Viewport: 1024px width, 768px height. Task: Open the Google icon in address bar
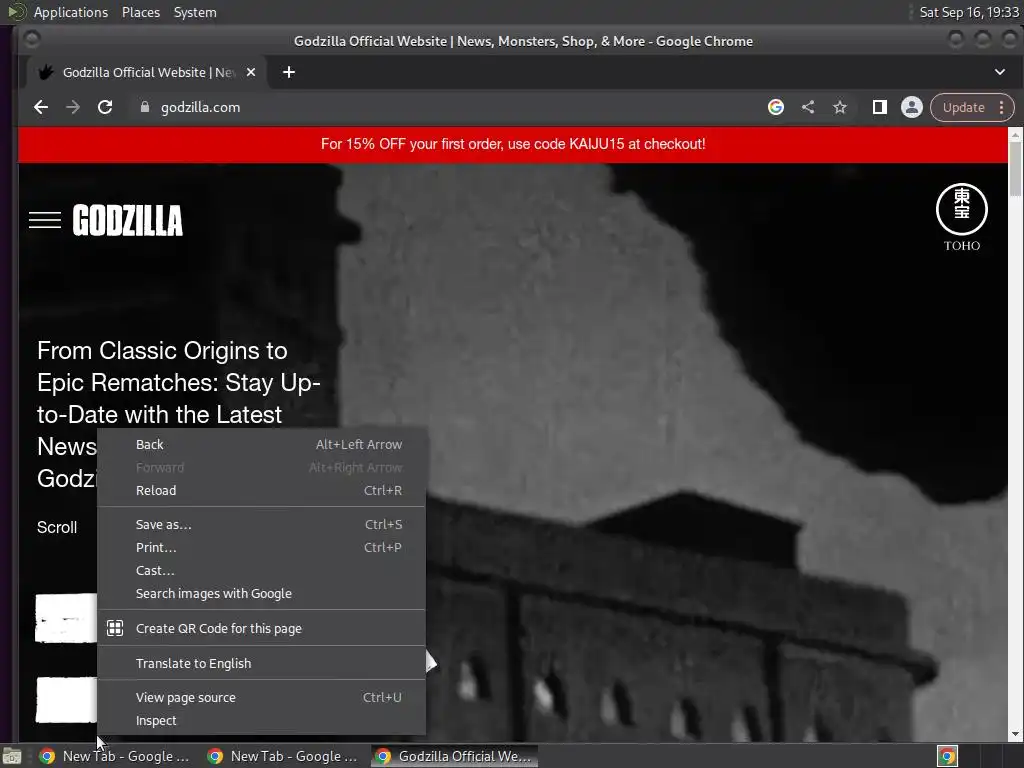point(776,107)
